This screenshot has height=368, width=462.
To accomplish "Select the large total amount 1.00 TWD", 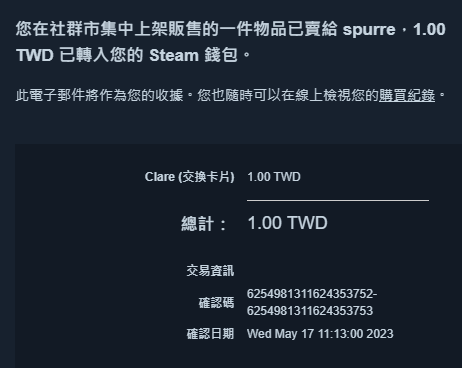I will click(x=287, y=223).
